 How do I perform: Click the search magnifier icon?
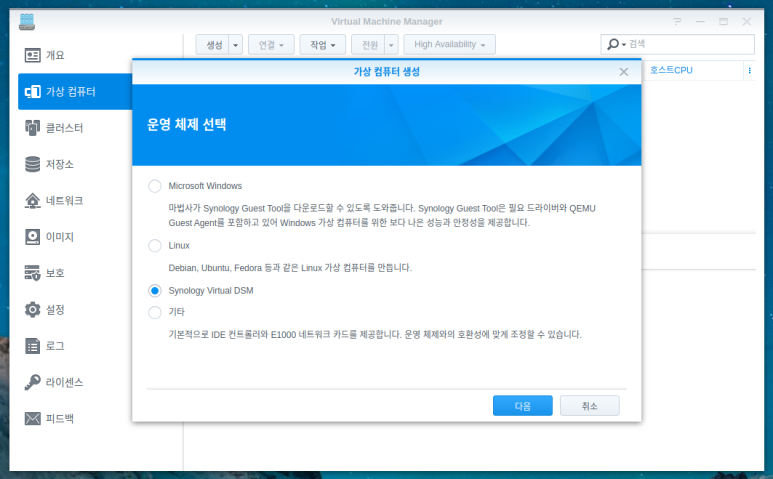tap(613, 44)
